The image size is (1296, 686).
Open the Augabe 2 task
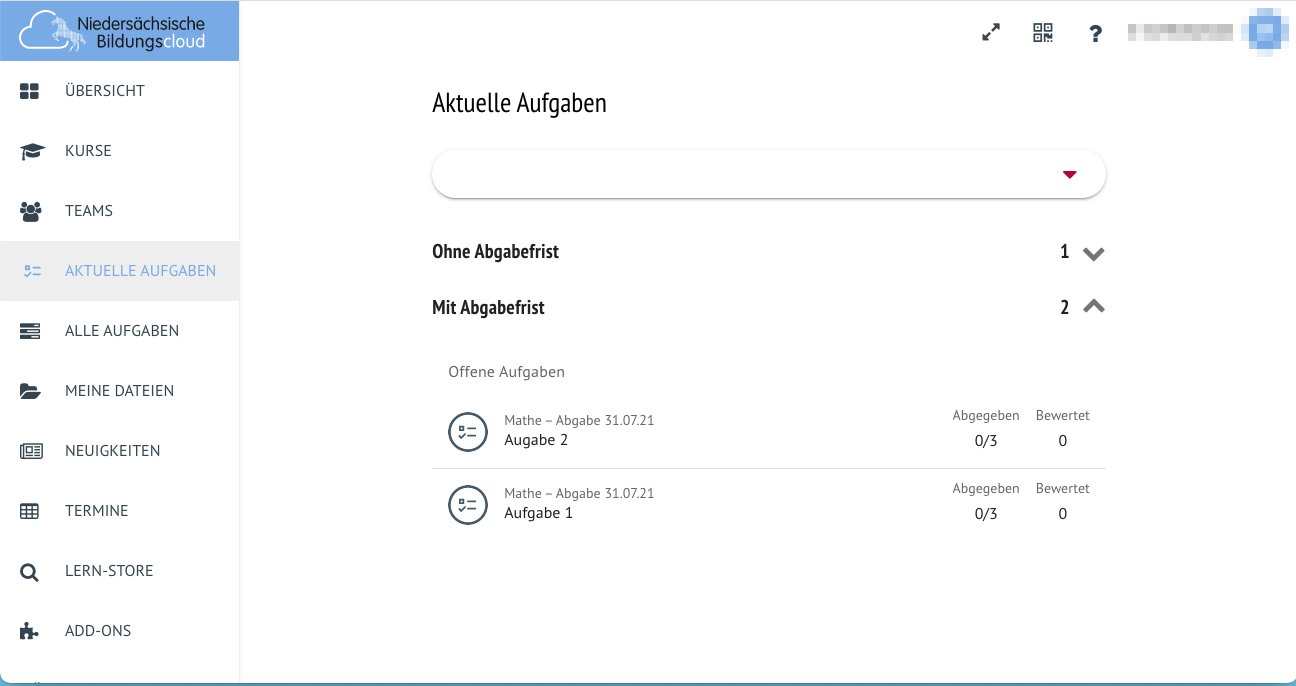(x=536, y=440)
